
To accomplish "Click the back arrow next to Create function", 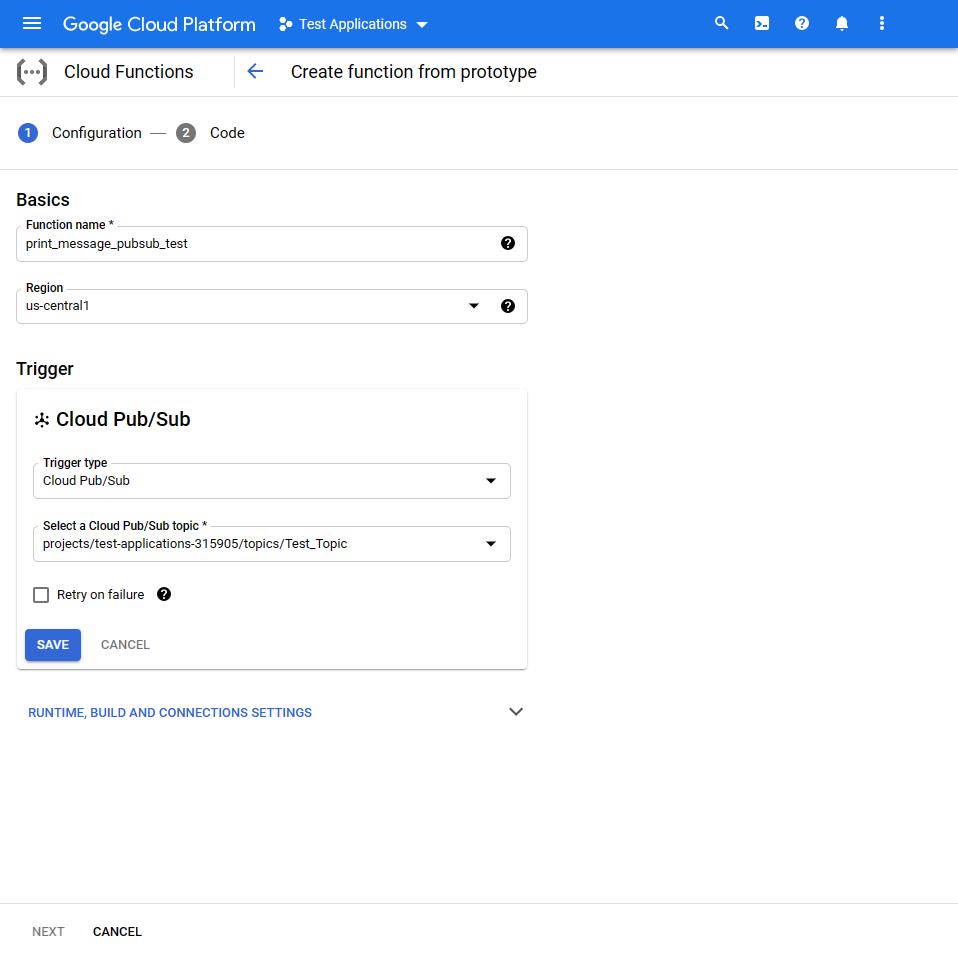I will (x=255, y=71).
